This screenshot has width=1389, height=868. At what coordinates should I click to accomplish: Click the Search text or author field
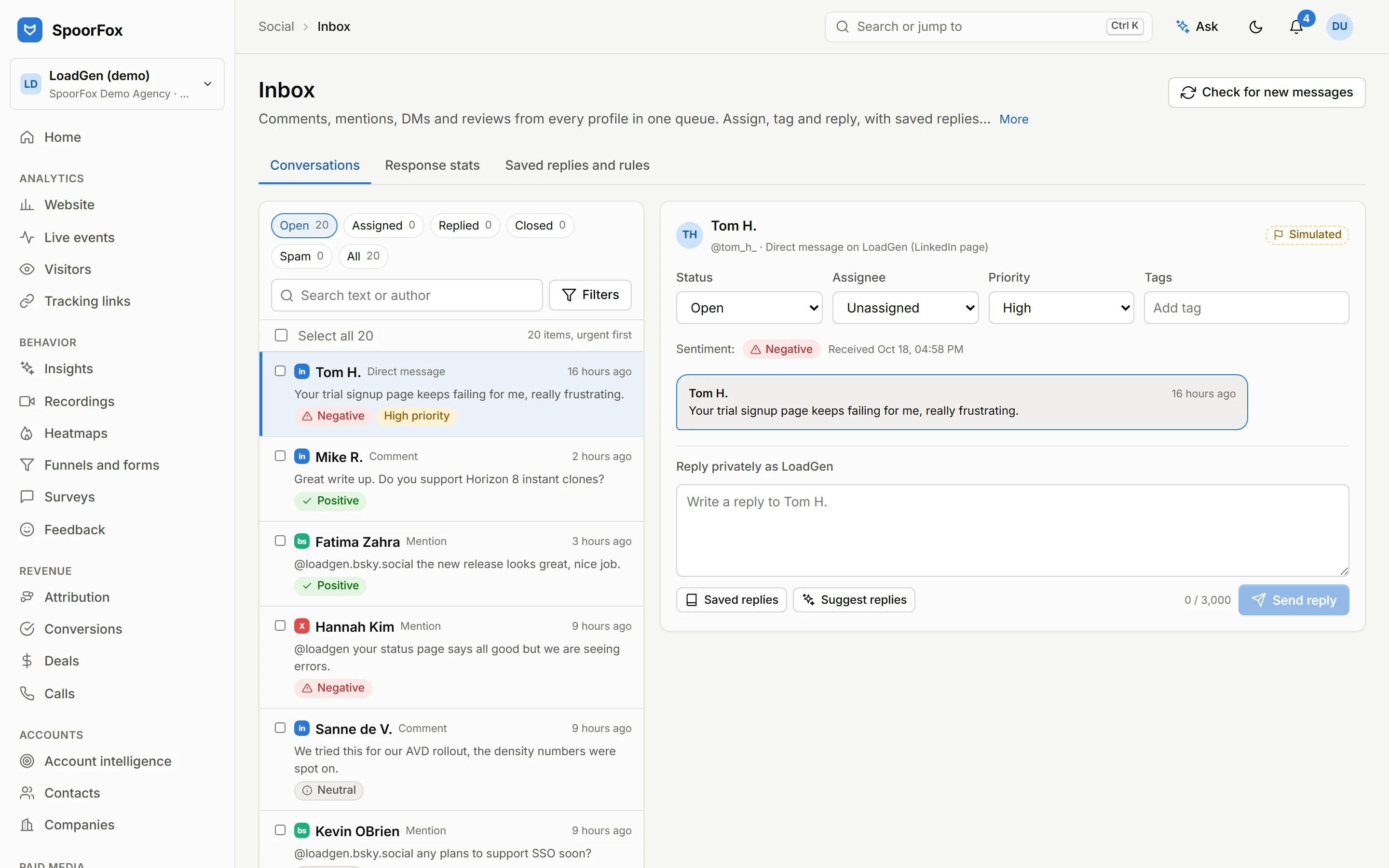[407, 295]
